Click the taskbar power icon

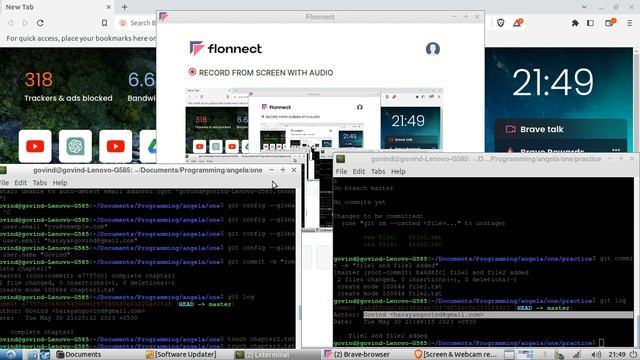point(633,354)
